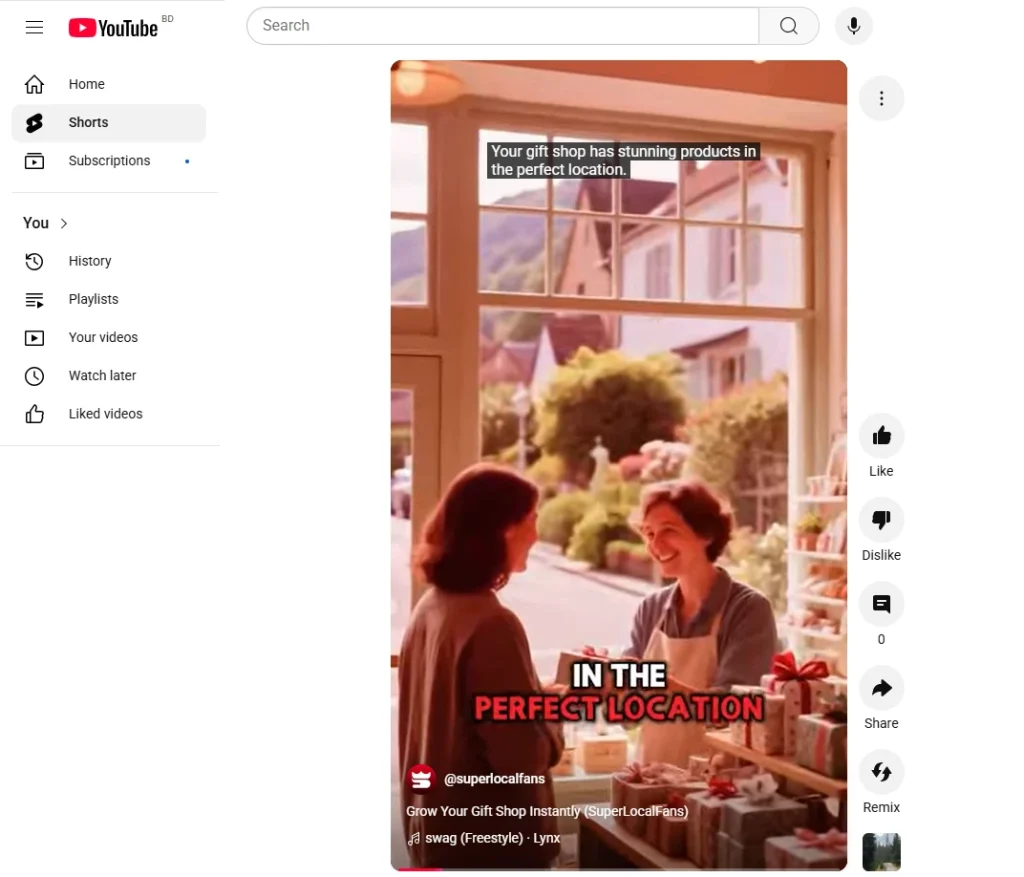Open History from the sidebar
The height and width of the screenshot is (877, 1024).
pyautogui.click(x=89, y=261)
